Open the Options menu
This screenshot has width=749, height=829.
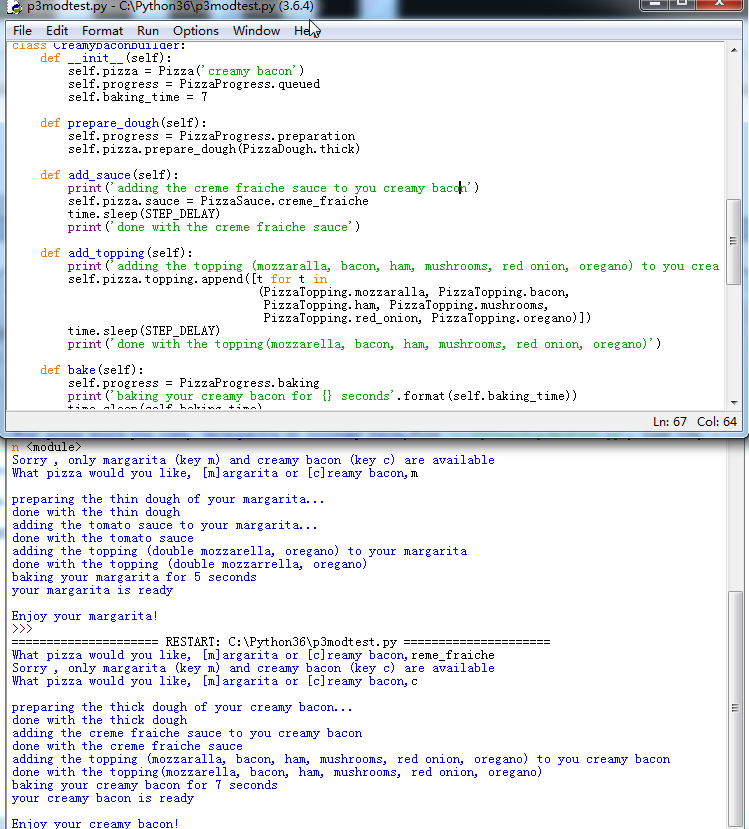click(196, 31)
